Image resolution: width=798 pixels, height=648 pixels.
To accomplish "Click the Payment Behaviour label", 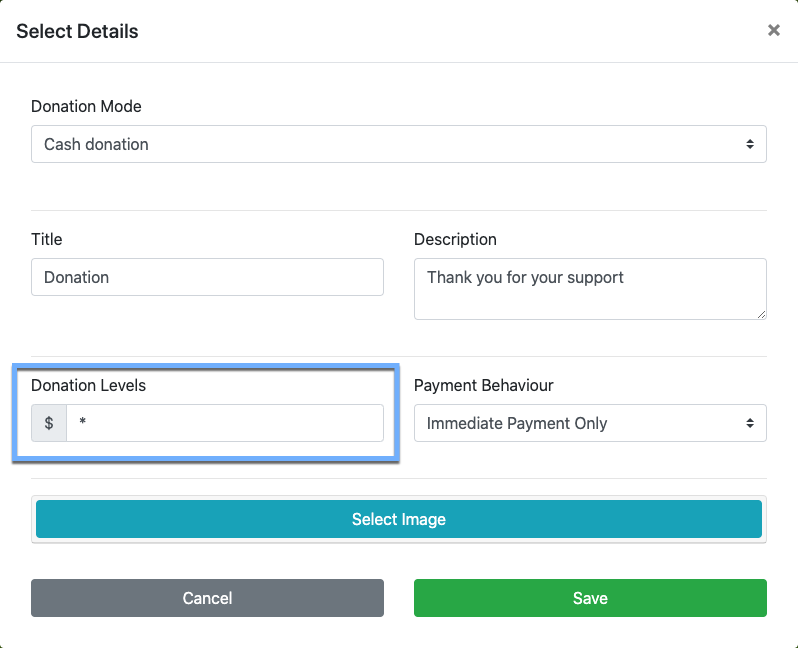I will (483, 385).
